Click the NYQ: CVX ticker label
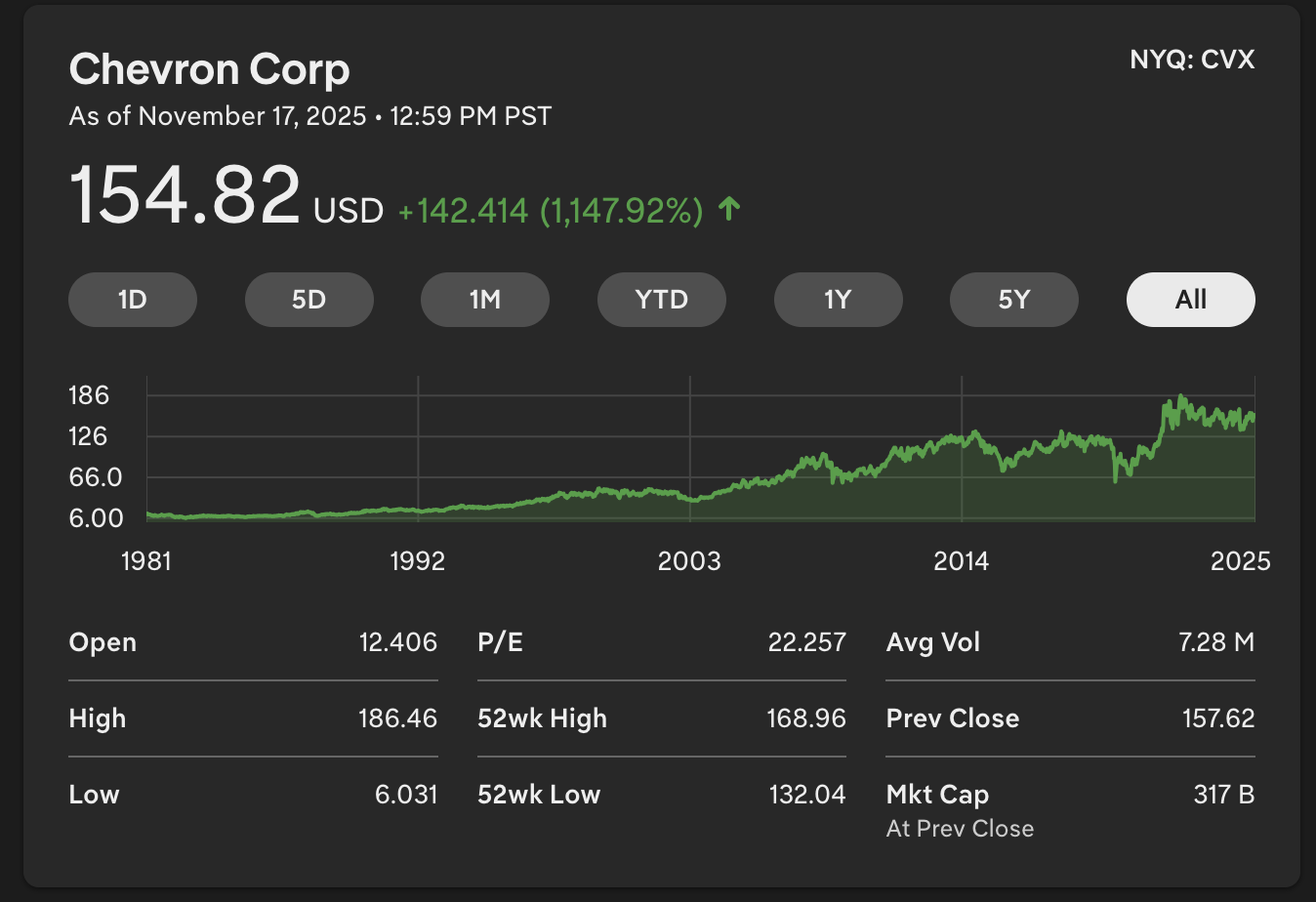 click(1191, 60)
